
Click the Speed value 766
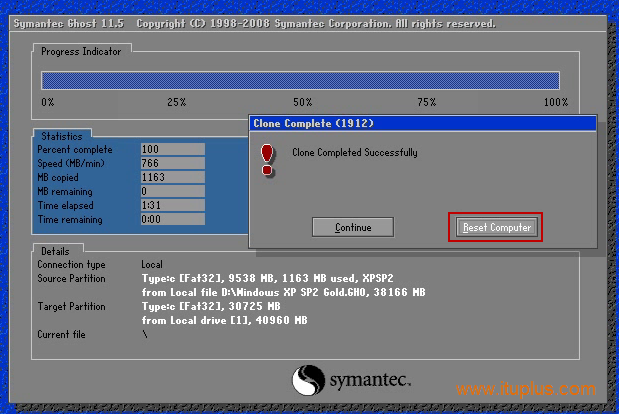point(173,163)
